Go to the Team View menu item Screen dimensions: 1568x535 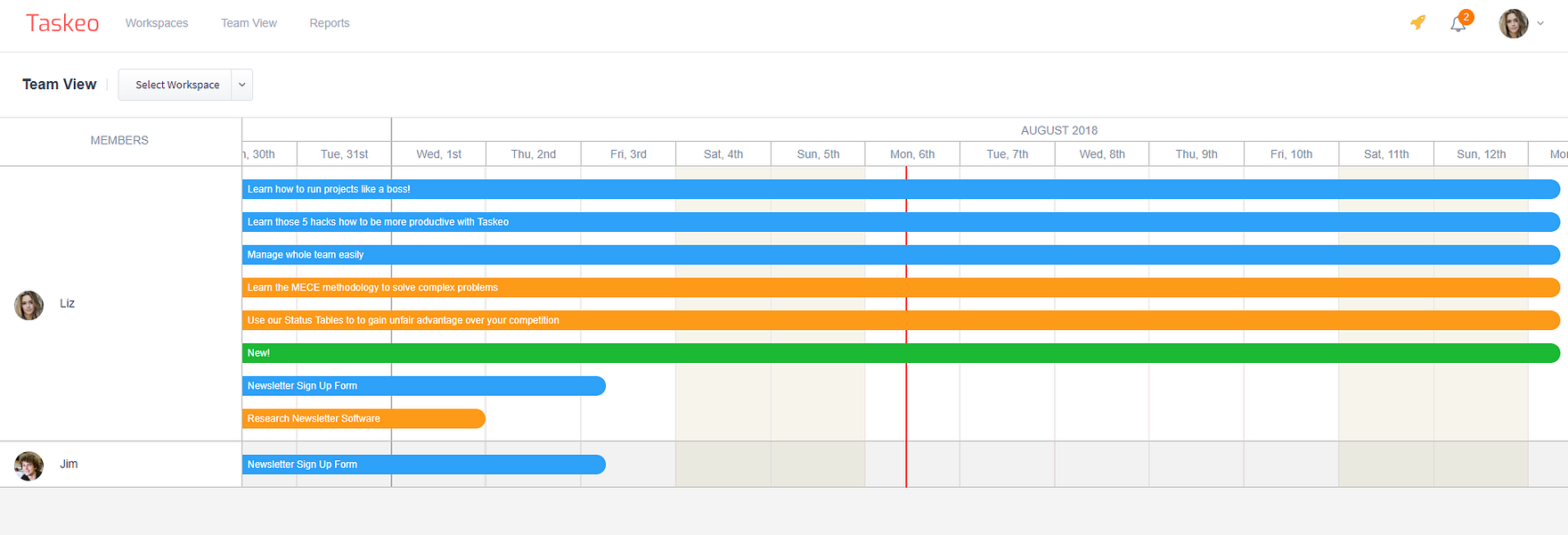(x=249, y=23)
